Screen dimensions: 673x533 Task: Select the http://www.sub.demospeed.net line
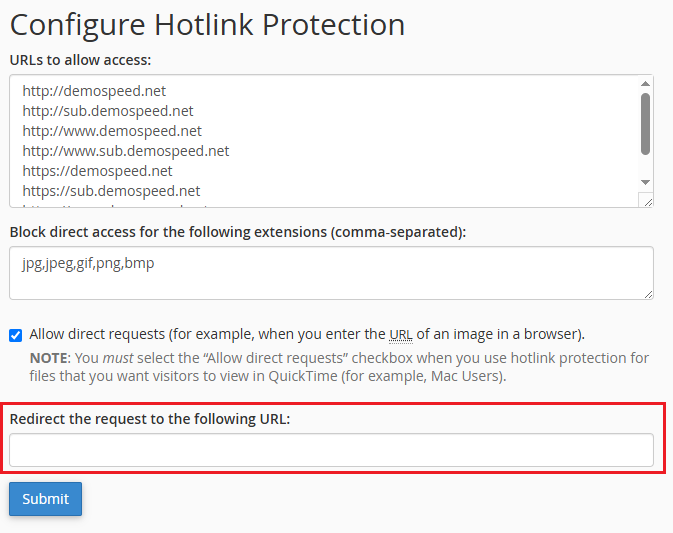coord(126,151)
